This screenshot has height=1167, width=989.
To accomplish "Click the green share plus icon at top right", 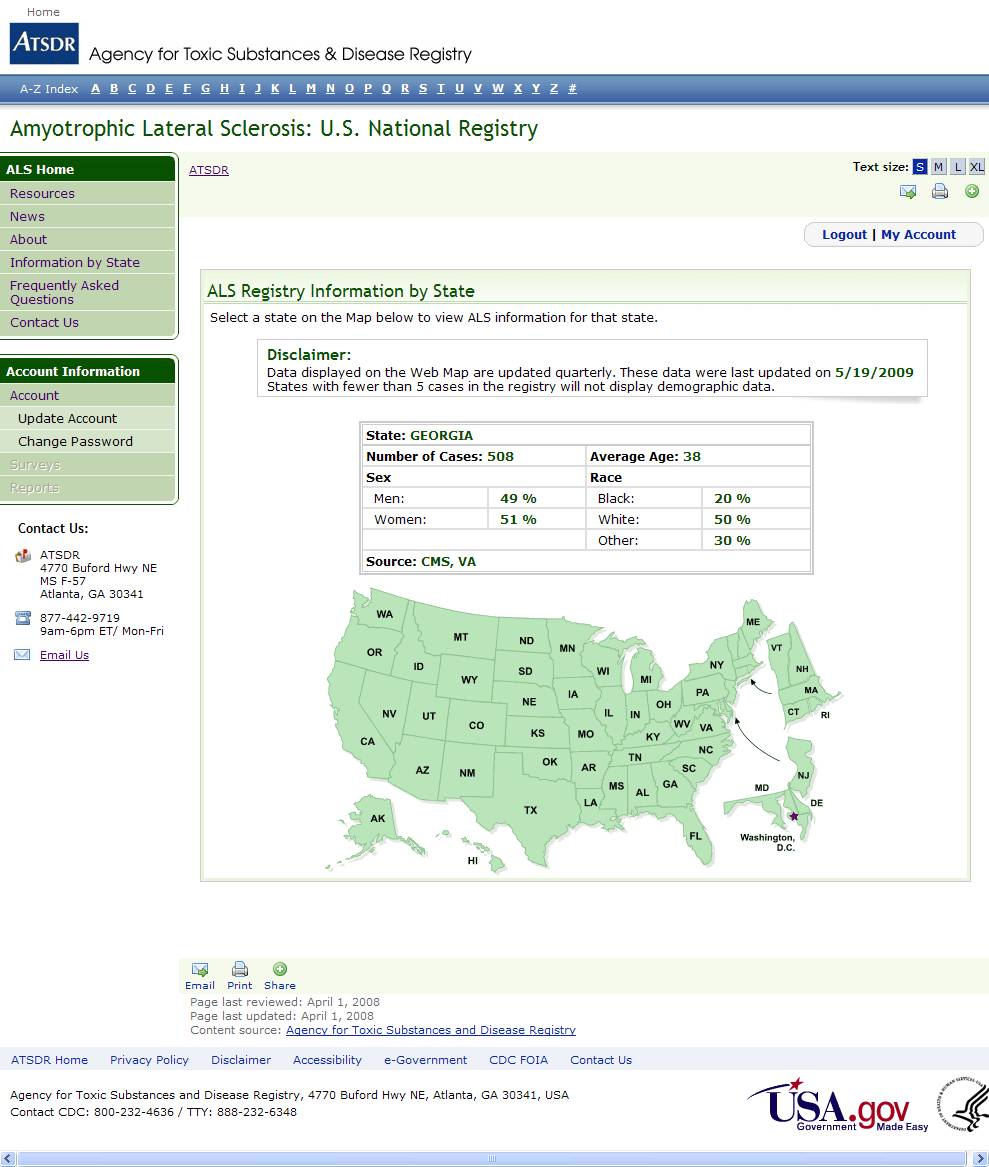I will [x=972, y=191].
